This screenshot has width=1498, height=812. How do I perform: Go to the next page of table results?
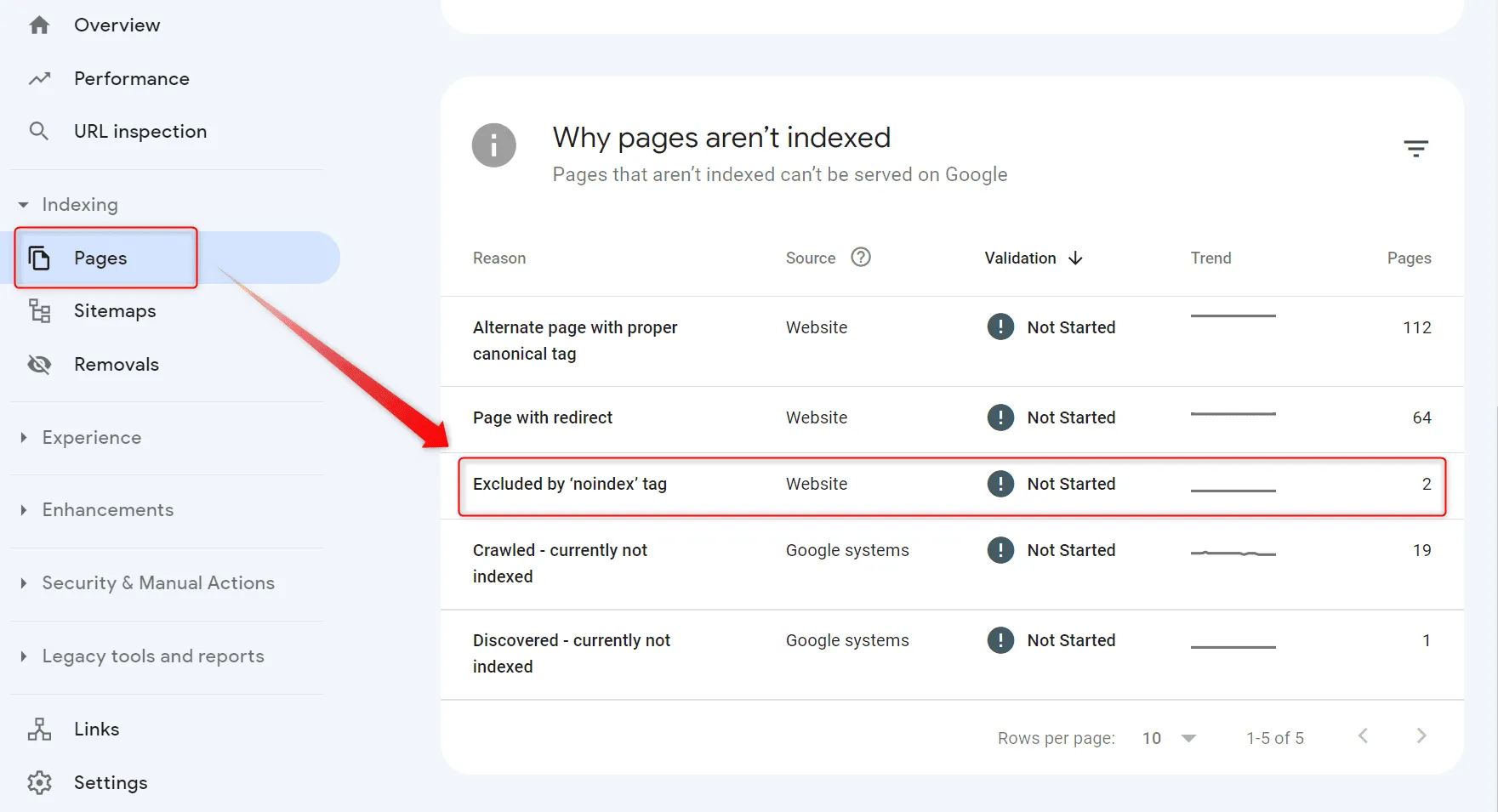coord(1421,736)
